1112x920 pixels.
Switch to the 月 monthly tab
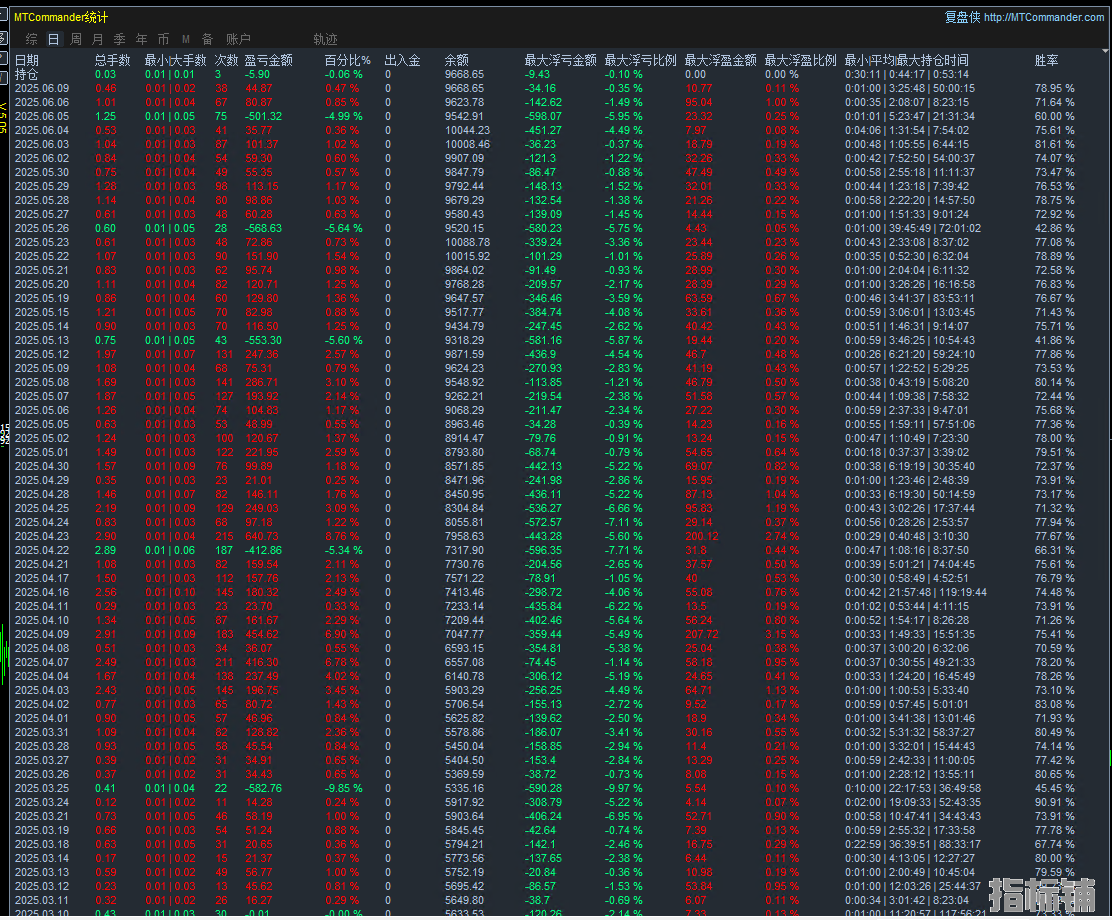click(98, 39)
